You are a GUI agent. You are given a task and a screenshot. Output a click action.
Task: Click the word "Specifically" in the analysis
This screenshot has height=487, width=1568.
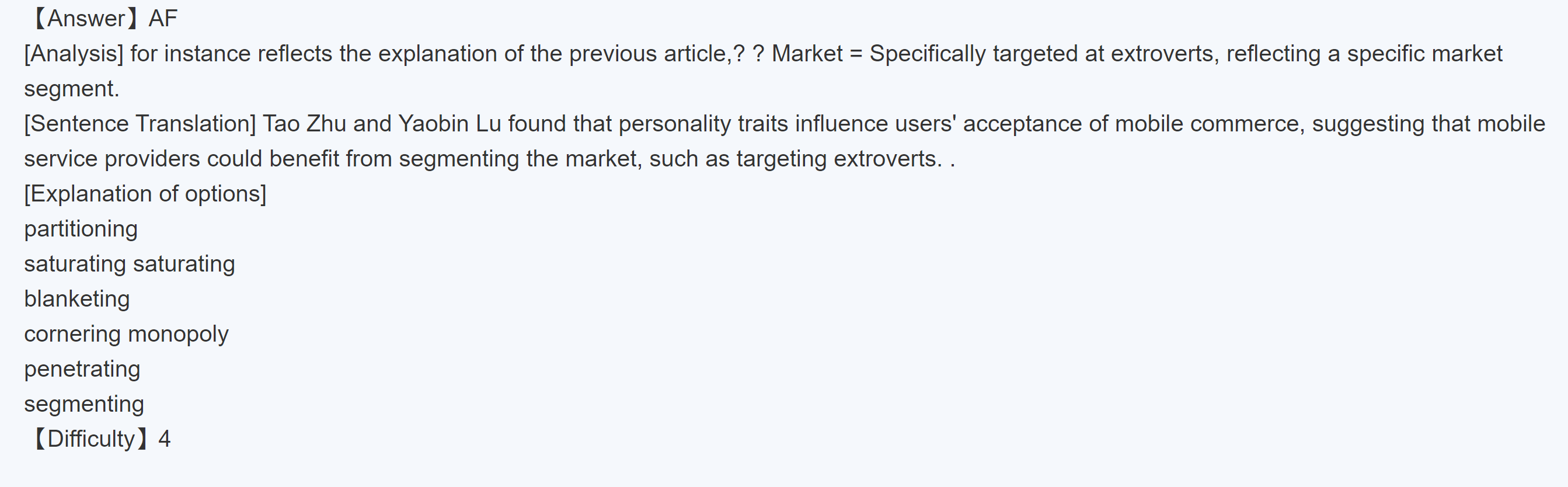pyautogui.click(x=927, y=54)
